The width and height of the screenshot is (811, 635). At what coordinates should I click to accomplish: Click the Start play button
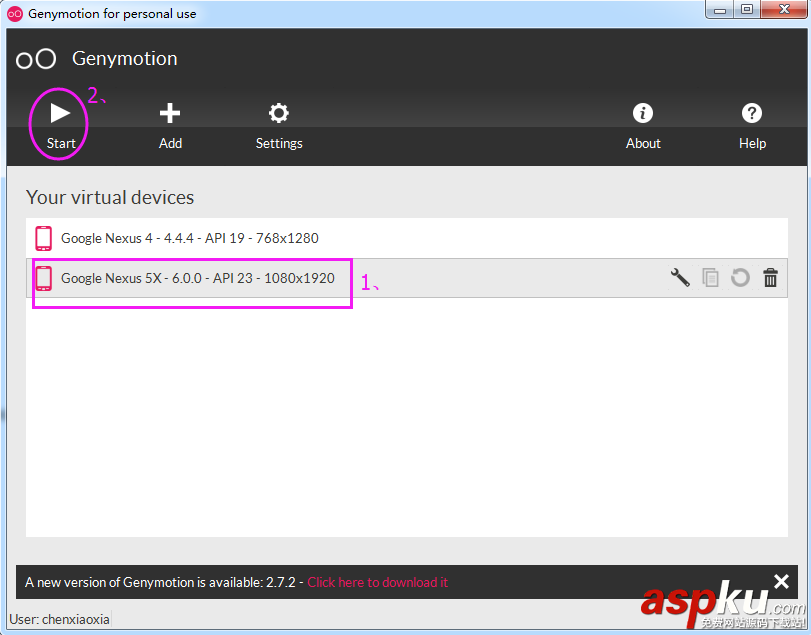click(x=61, y=125)
